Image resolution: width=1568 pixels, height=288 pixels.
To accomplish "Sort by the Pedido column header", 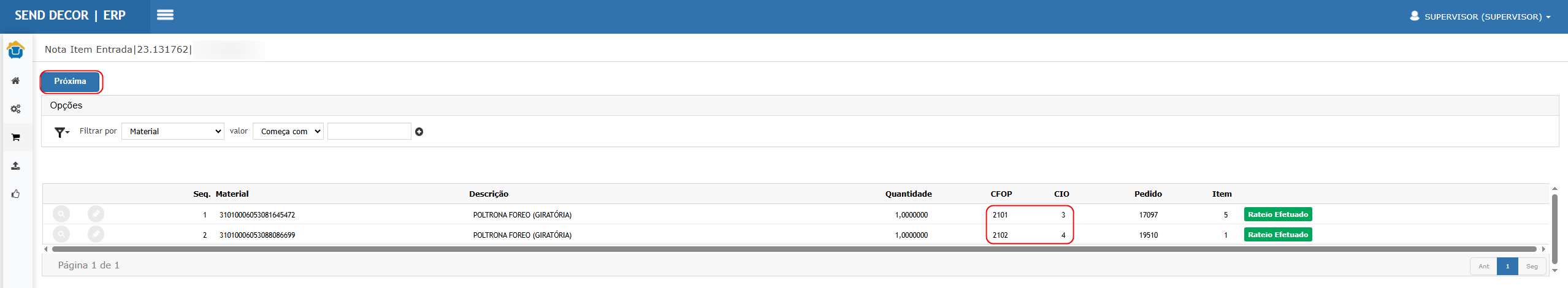I will [1148, 194].
